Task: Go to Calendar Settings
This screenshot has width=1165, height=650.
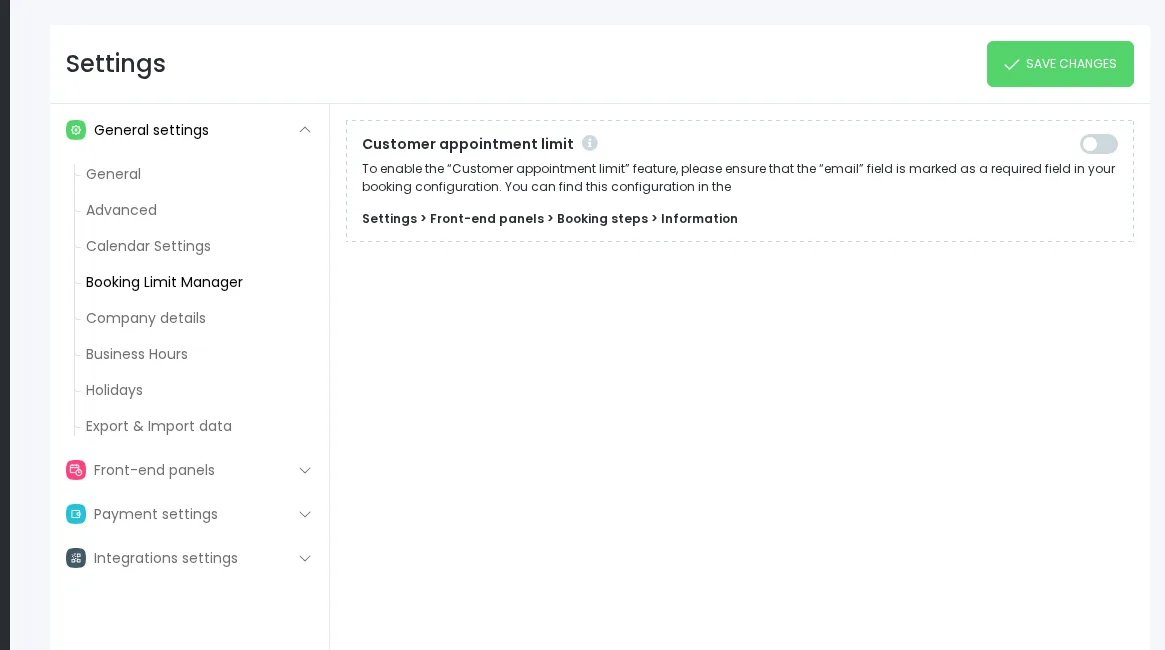Action: 148,246
